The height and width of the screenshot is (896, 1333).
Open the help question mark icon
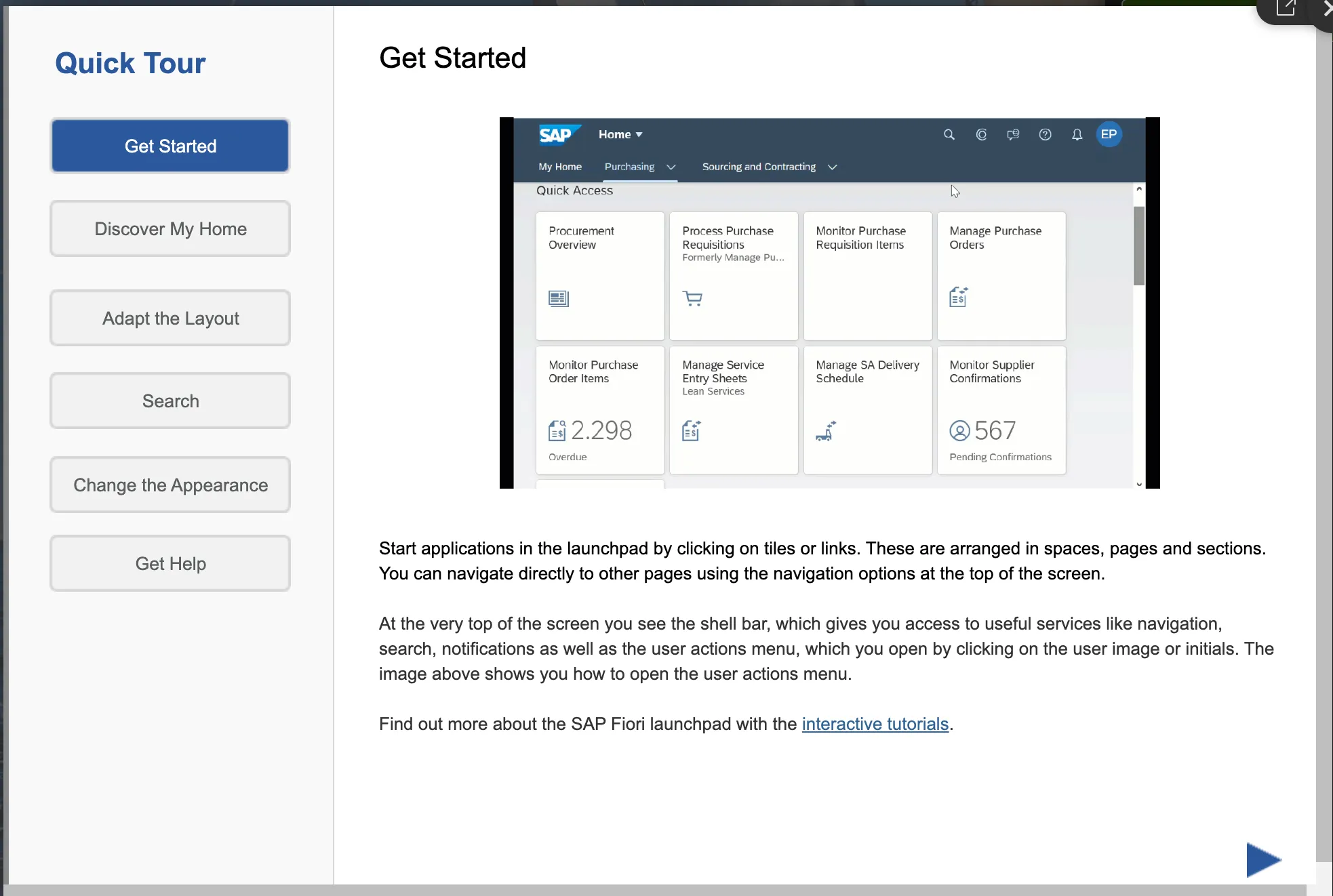1045,135
